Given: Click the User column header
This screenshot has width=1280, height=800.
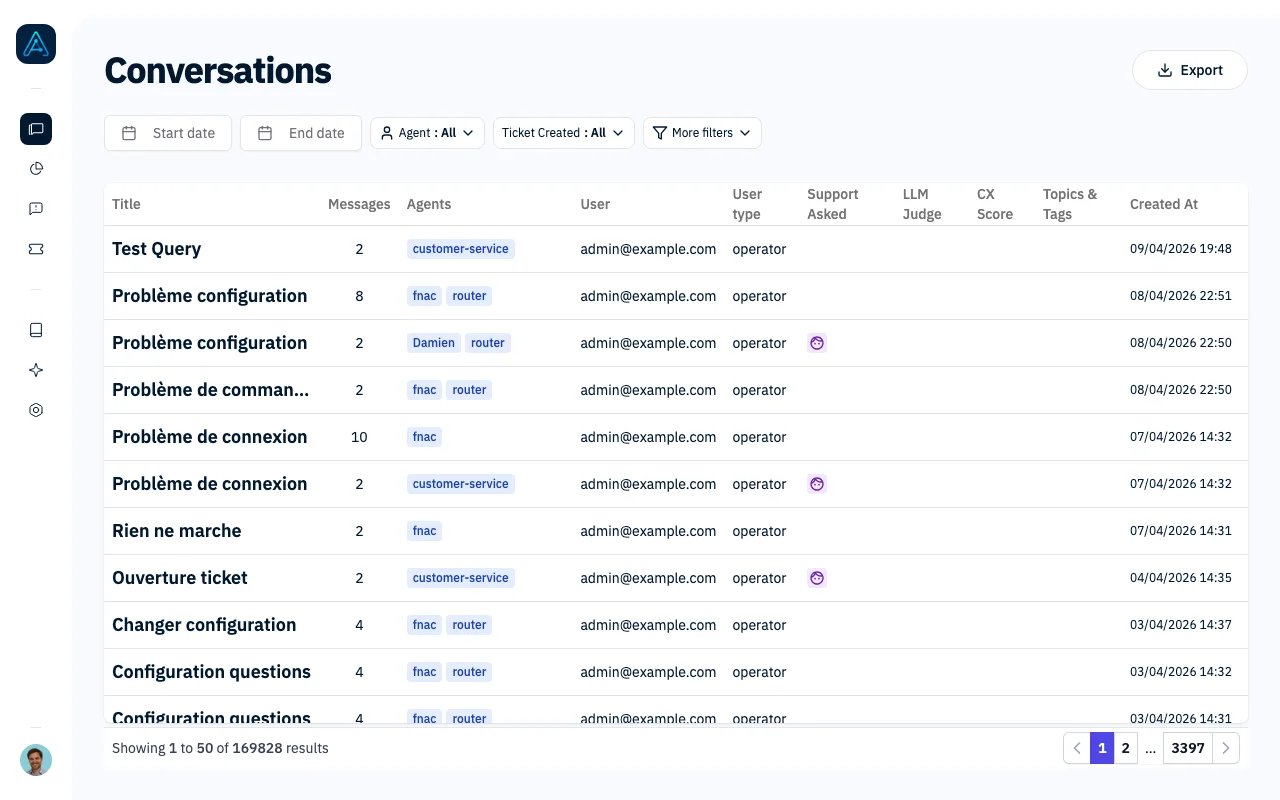Looking at the screenshot, I should (x=595, y=204).
